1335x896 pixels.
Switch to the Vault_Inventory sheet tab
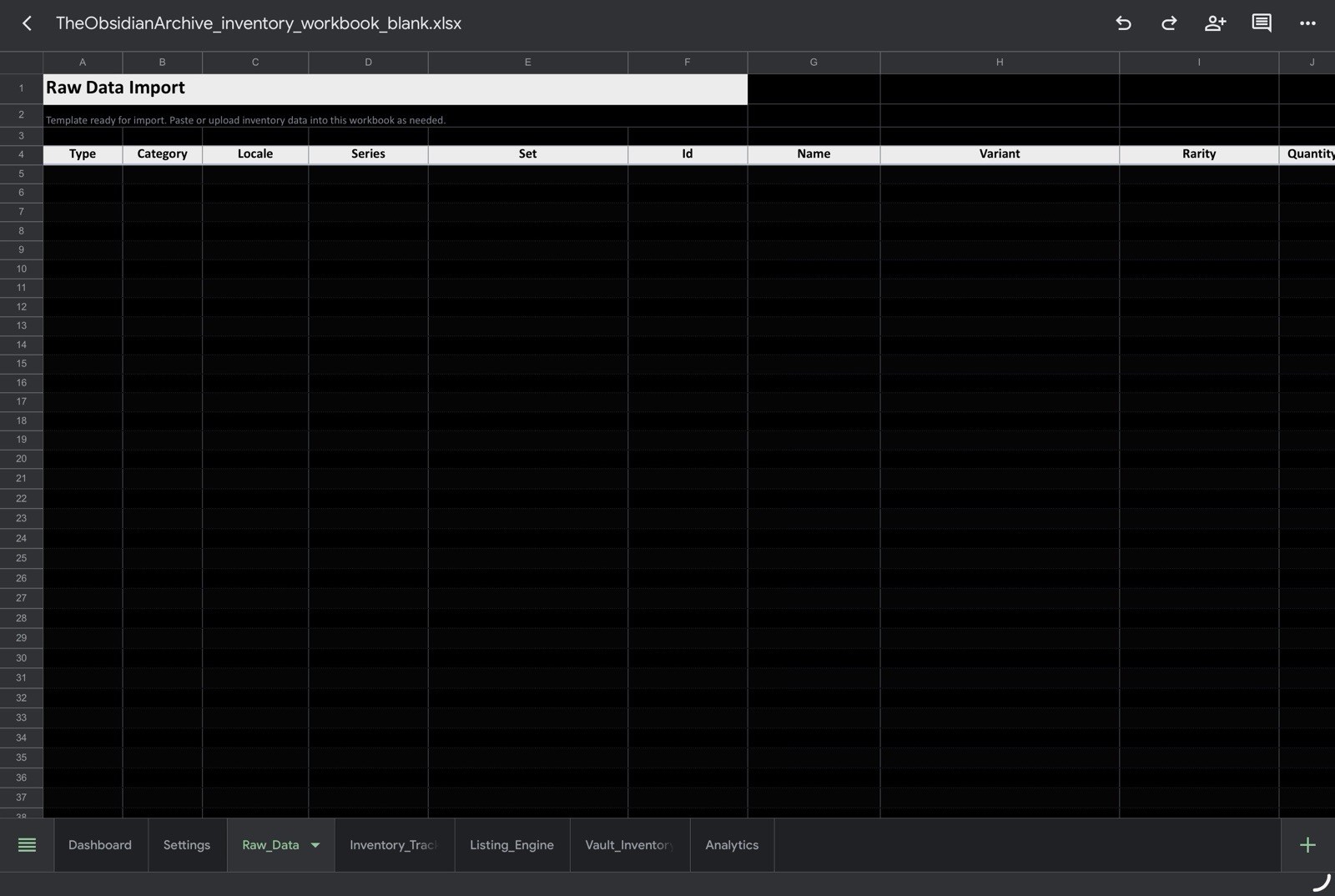click(x=629, y=845)
